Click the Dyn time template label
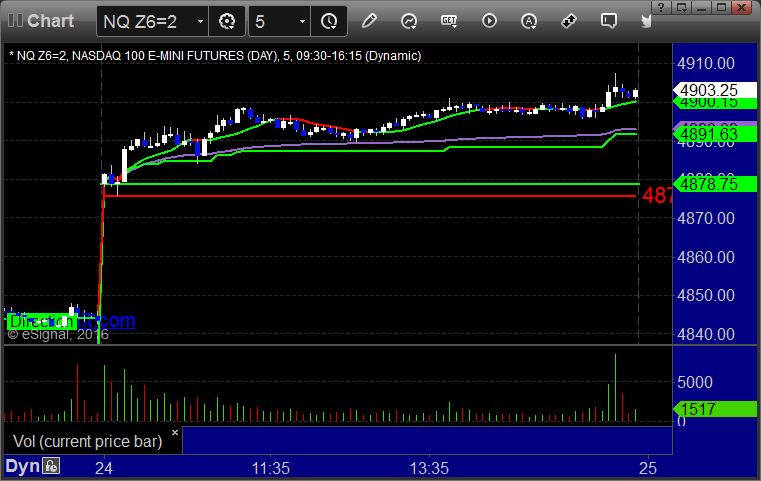Screen dimensions: 761x481 coord(22,466)
